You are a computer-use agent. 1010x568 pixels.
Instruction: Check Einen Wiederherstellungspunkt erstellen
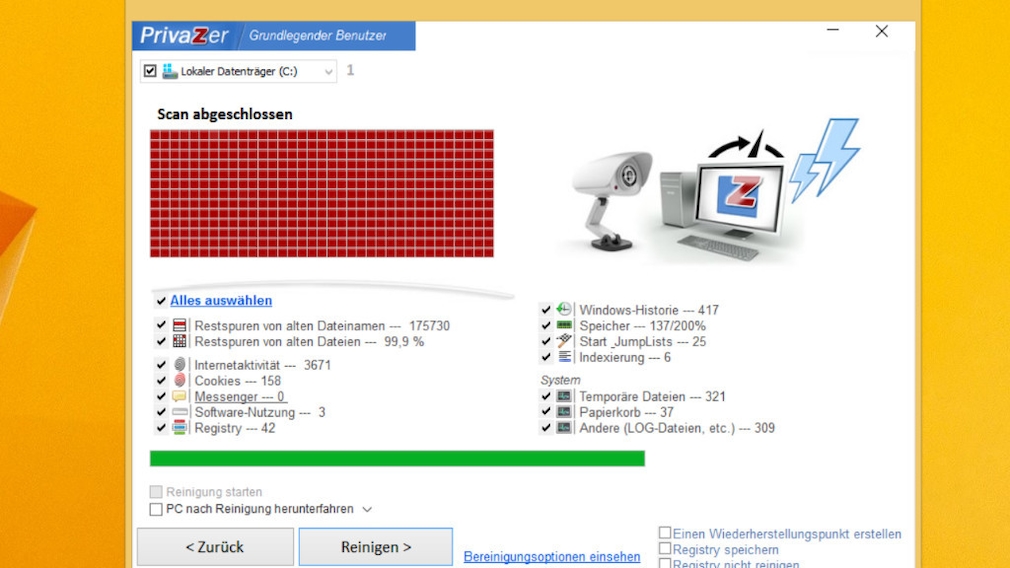tap(665, 534)
